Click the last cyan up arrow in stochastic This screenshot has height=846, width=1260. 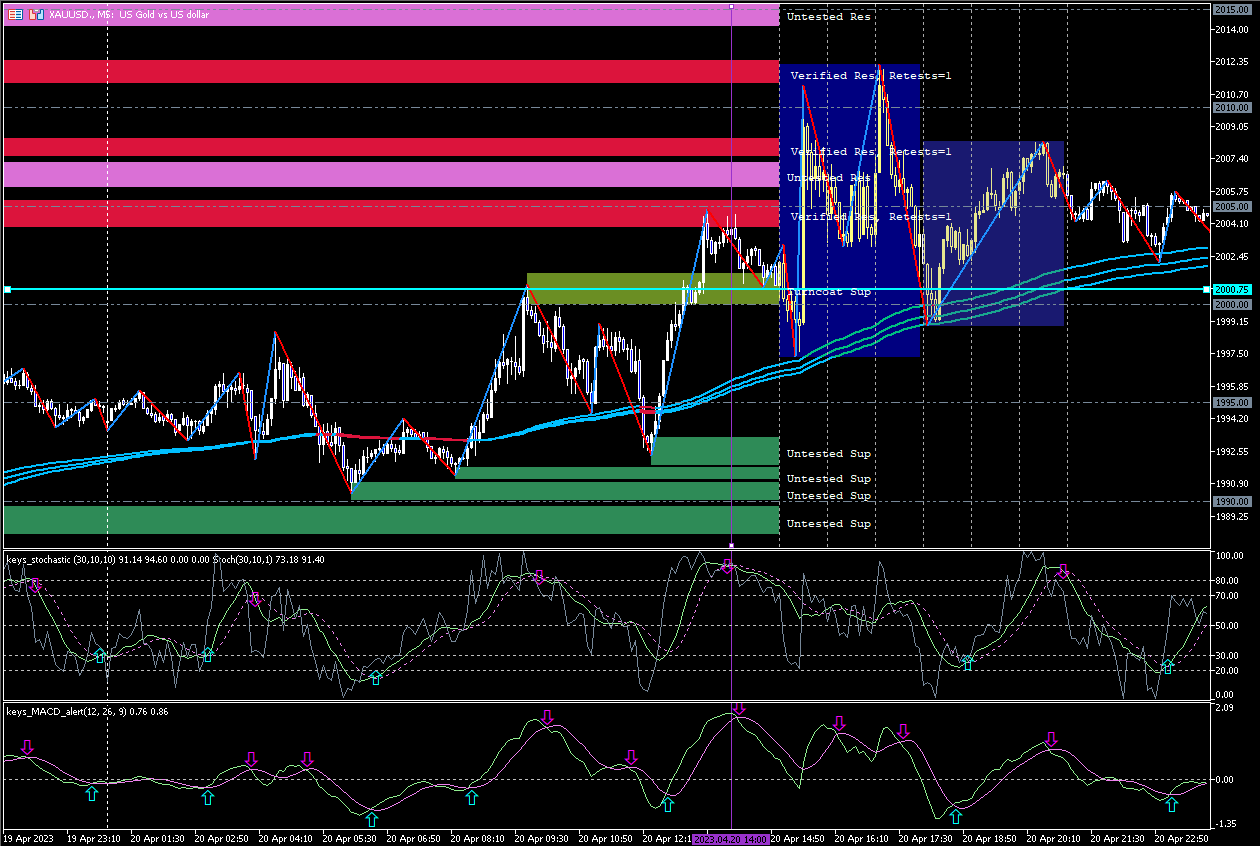(x=1167, y=666)
